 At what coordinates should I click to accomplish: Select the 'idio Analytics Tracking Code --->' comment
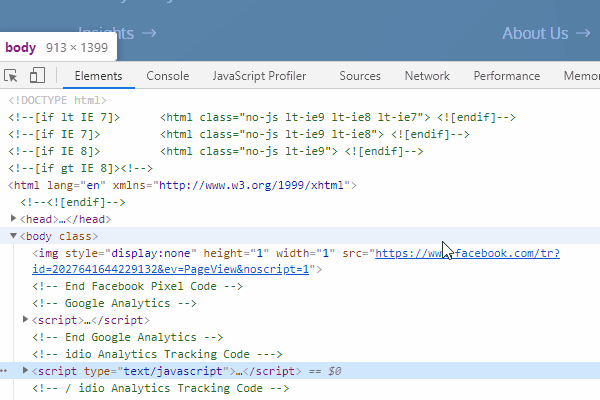pos(157,354)
